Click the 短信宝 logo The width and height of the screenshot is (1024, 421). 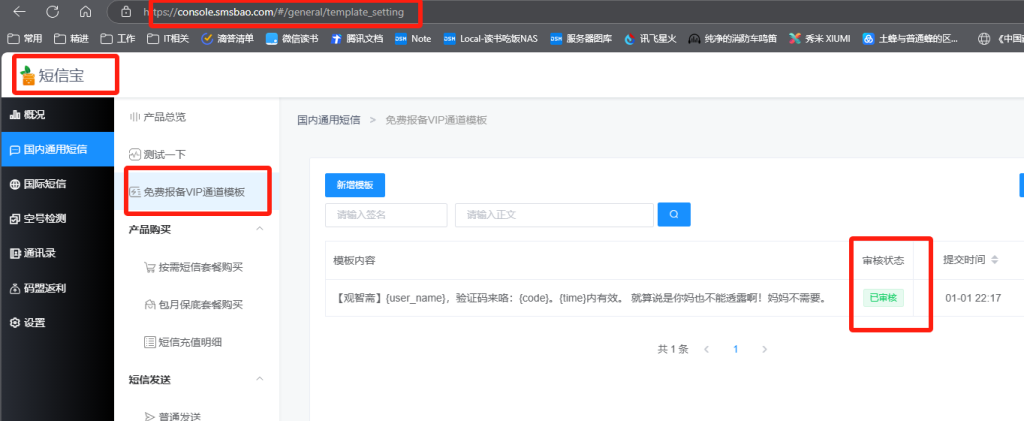point(53,76)
